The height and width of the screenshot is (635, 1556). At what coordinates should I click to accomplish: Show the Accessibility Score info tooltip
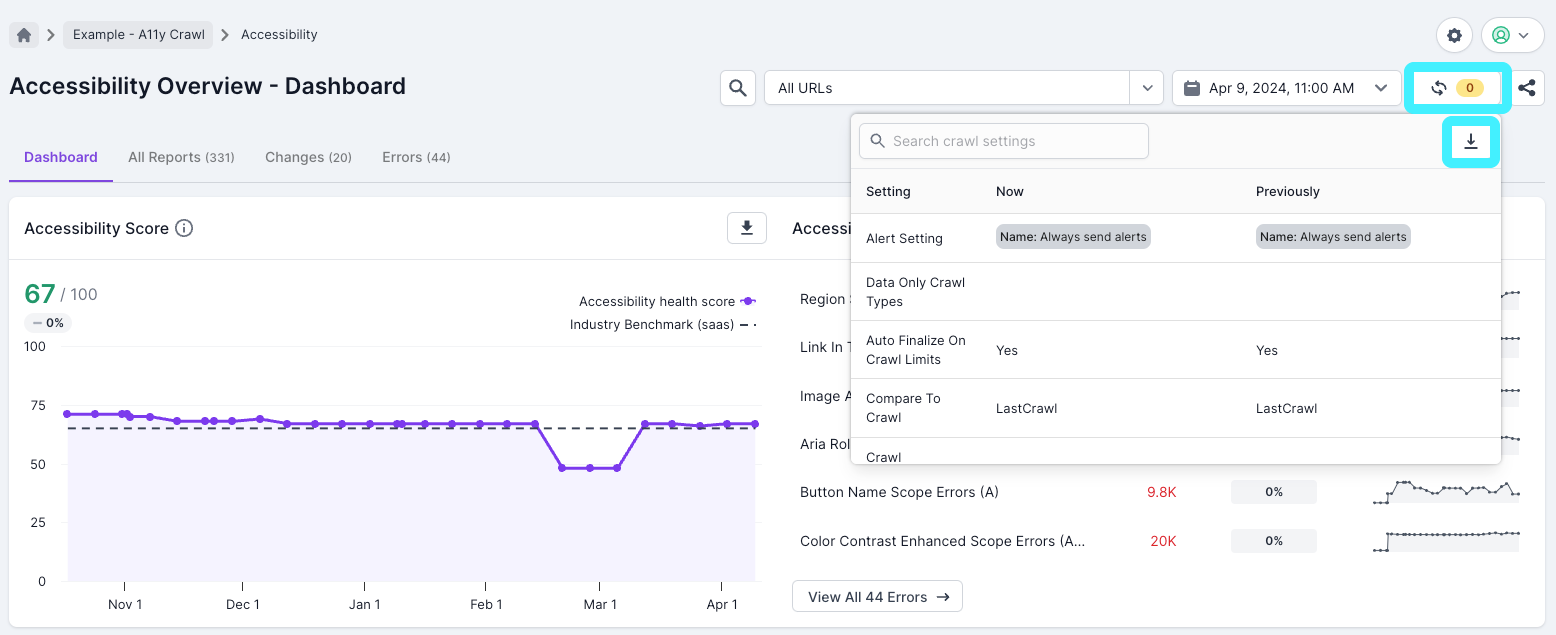[184, 228]
